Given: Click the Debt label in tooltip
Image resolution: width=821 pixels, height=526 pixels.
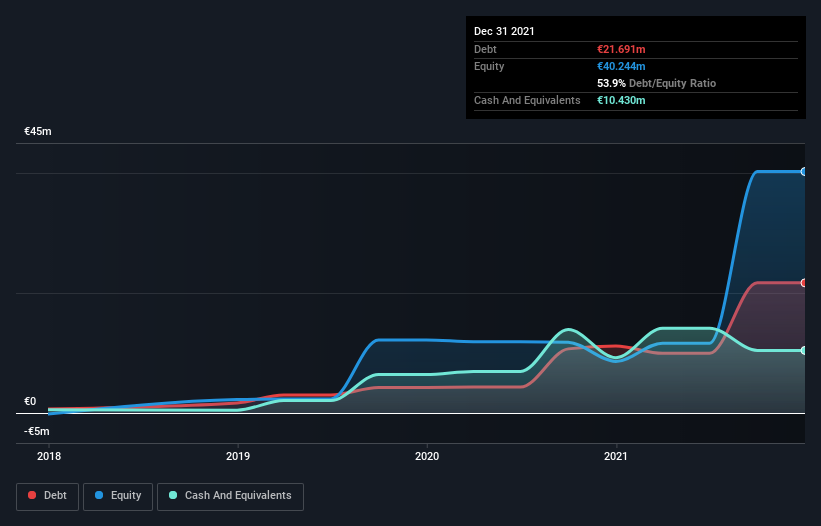Looking at the screenshot, I should click(485, 49).
